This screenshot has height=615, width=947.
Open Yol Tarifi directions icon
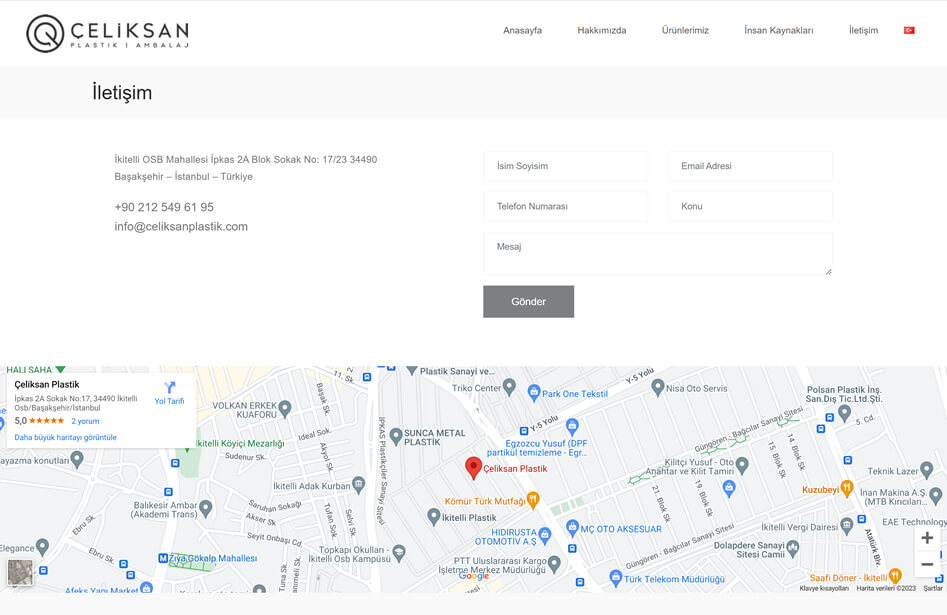pos(169,388)
